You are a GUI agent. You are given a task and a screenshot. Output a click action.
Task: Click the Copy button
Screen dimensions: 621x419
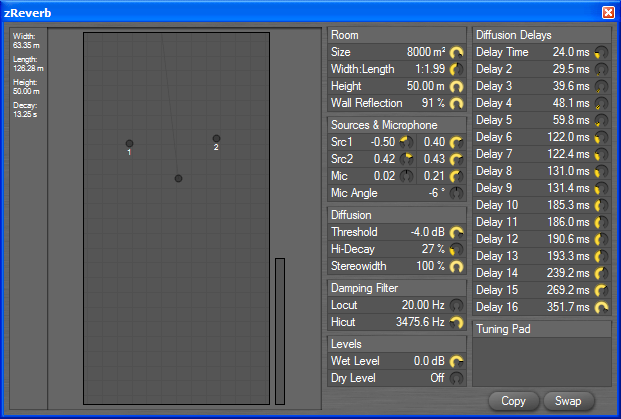[514, 401]
